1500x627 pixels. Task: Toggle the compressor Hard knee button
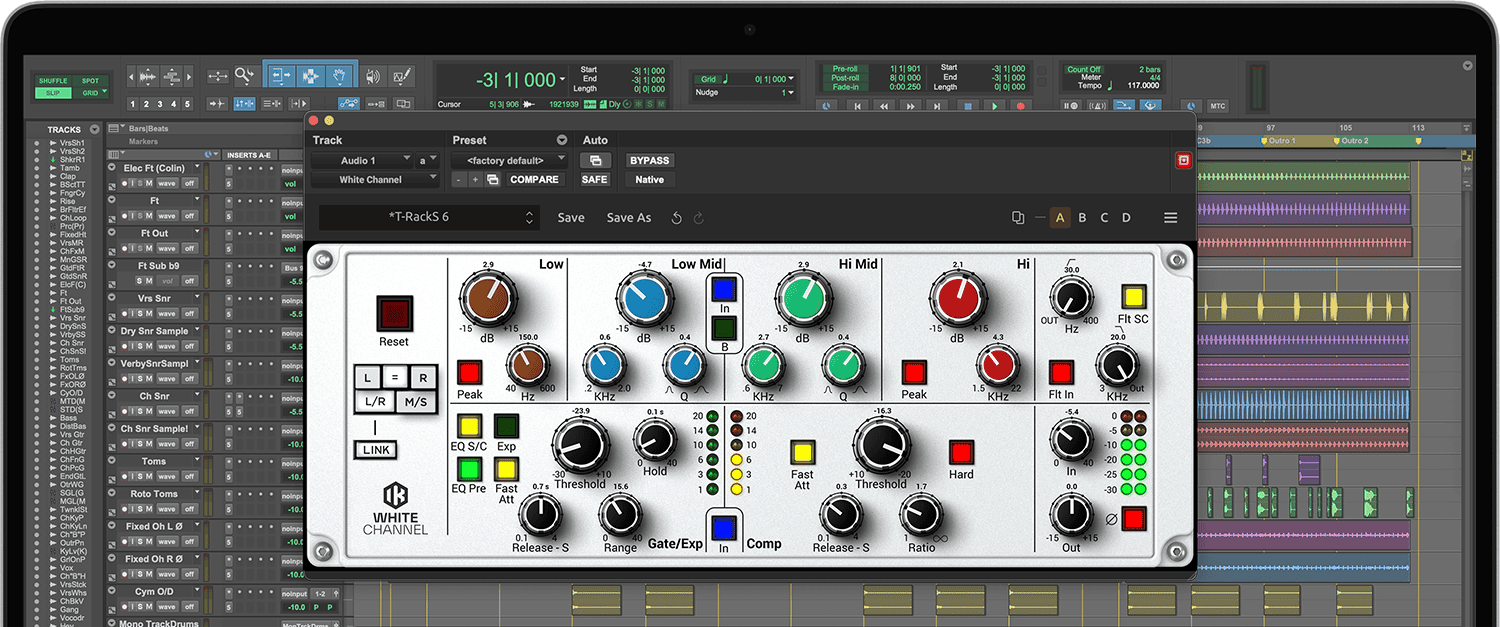961,452
